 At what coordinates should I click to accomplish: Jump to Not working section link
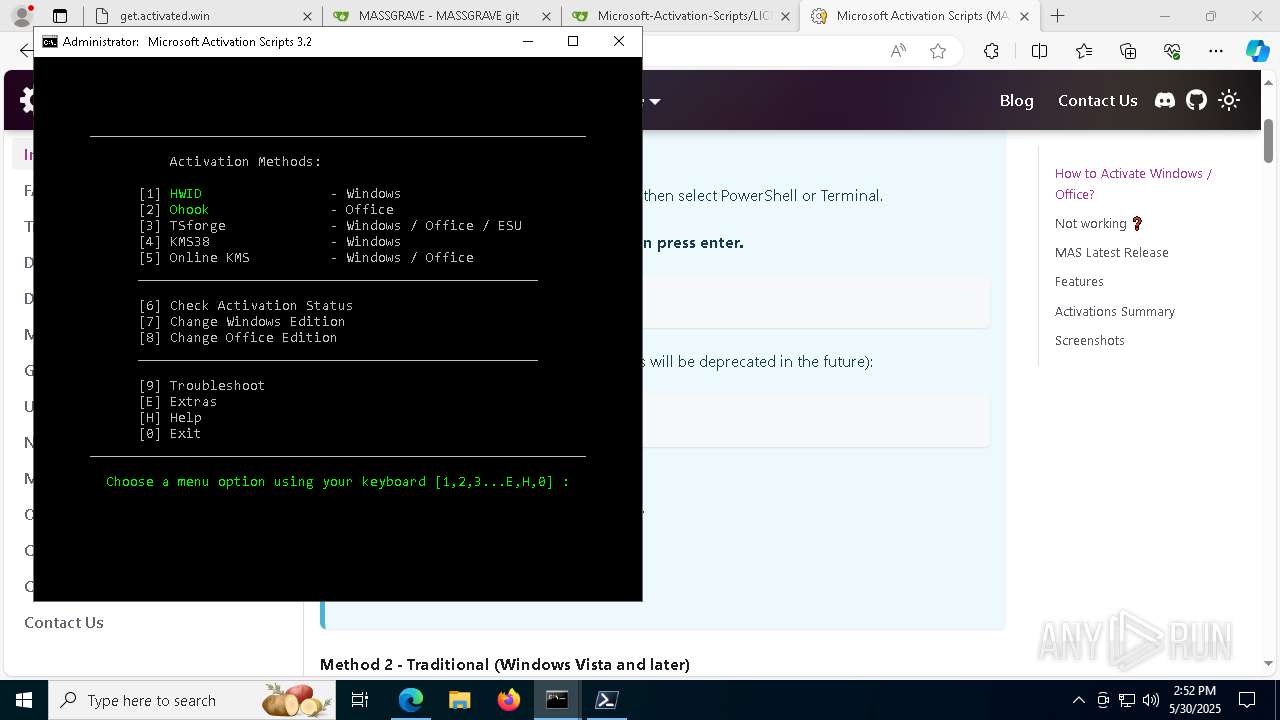[x=1099, y=224]
